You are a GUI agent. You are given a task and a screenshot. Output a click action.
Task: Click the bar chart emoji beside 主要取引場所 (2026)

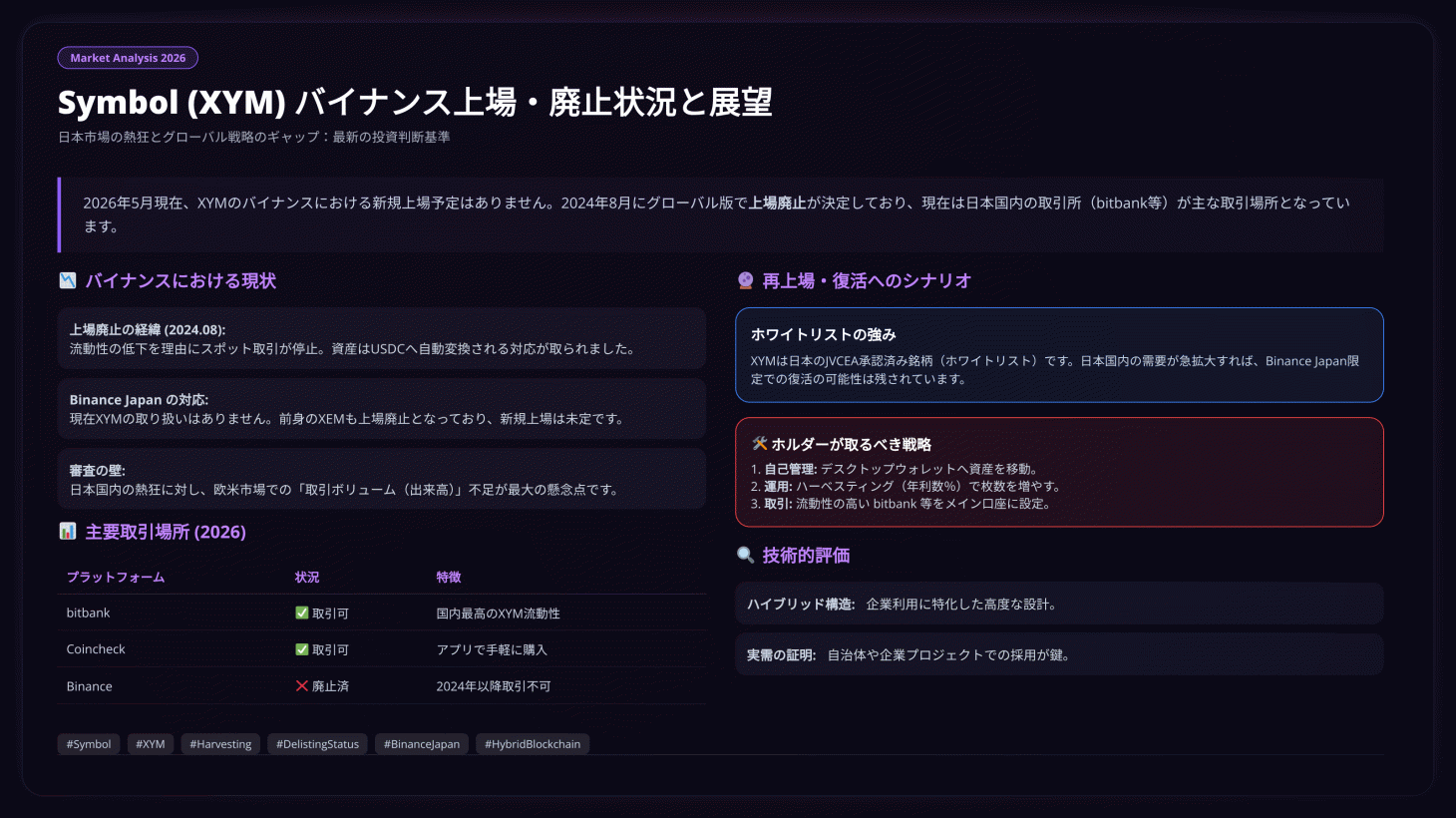(x=68, y=532)
